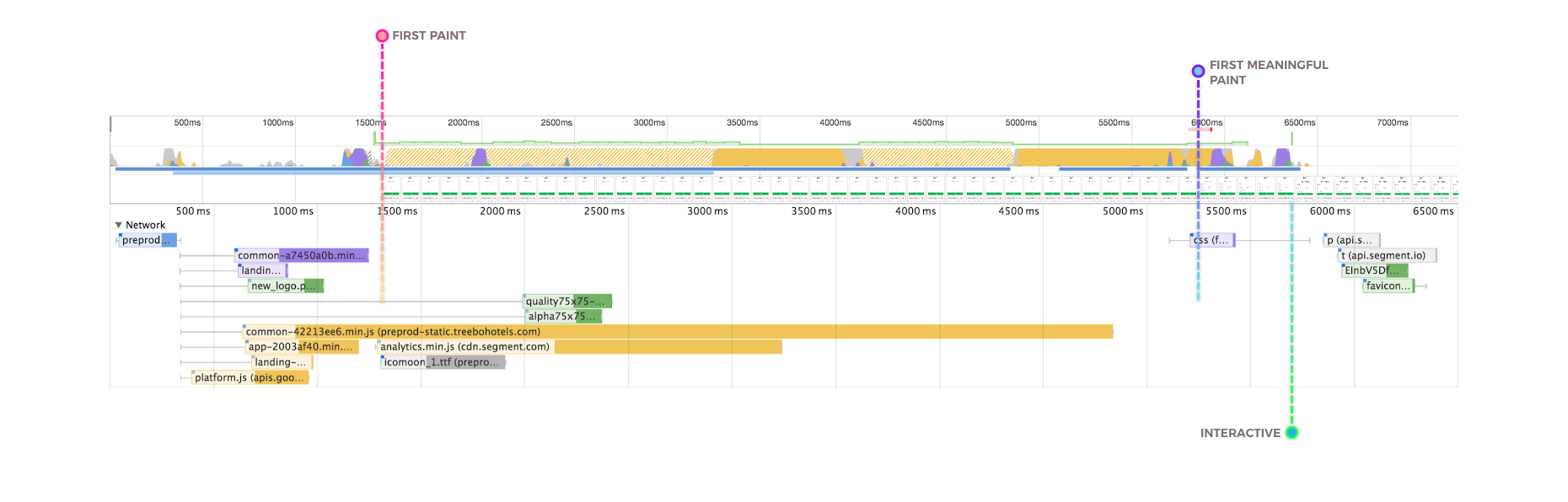Select the css (f...) request bar
1568x502 pixels.
[1212, 240]
